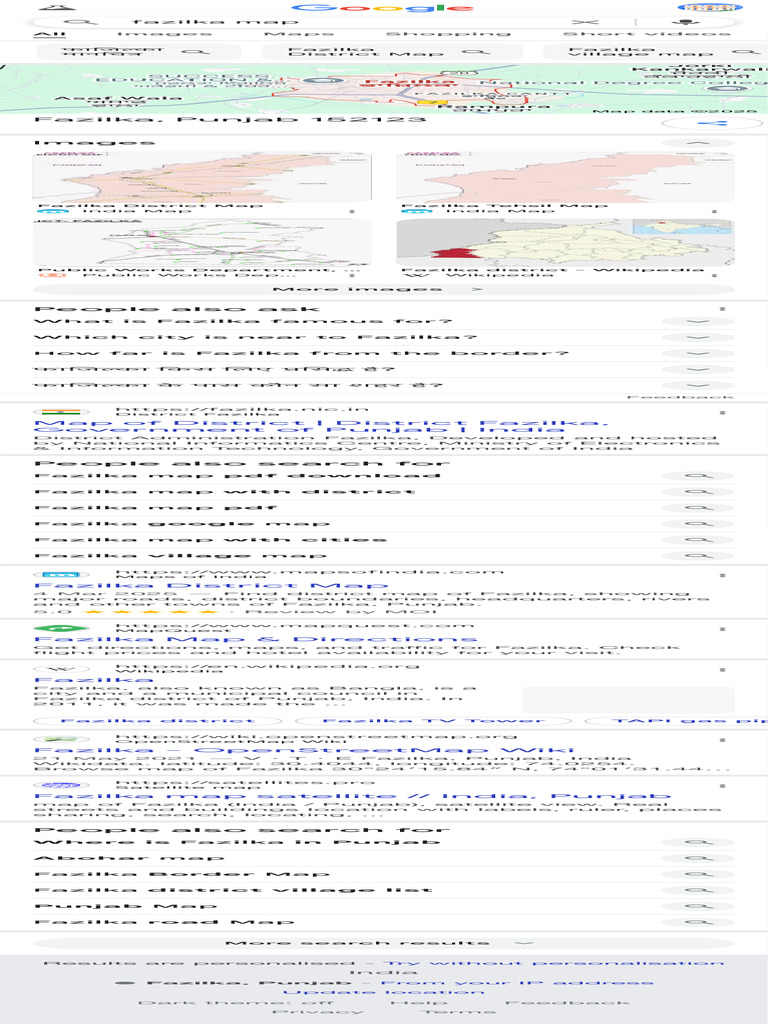Image resolution: width=768 pixels, height=1024 pixels.
Task: Switch to the Short videos tab
Action: pos(647,33)
